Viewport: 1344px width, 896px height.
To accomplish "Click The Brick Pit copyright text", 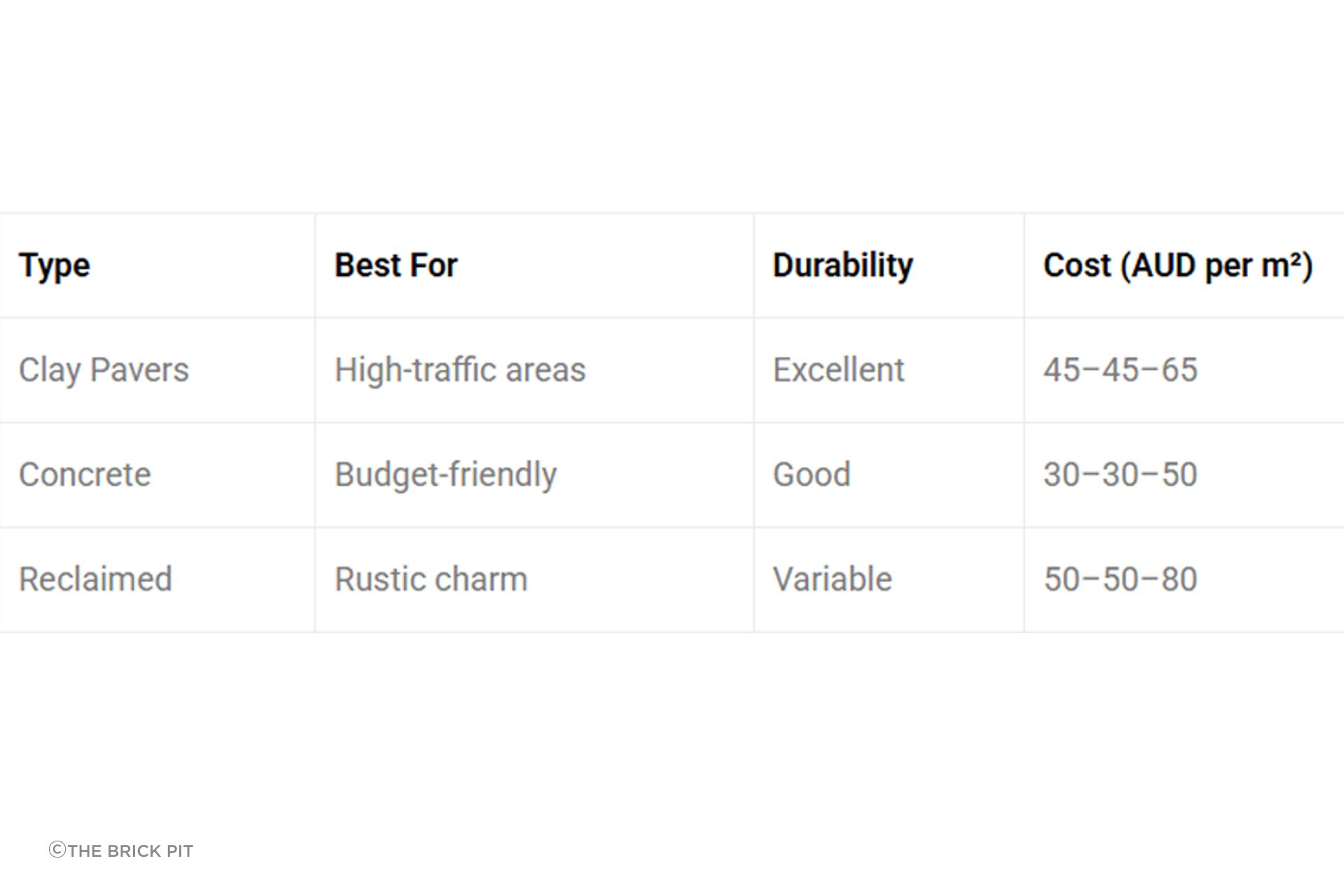I will pyautogui.click(x=121, y=850).
